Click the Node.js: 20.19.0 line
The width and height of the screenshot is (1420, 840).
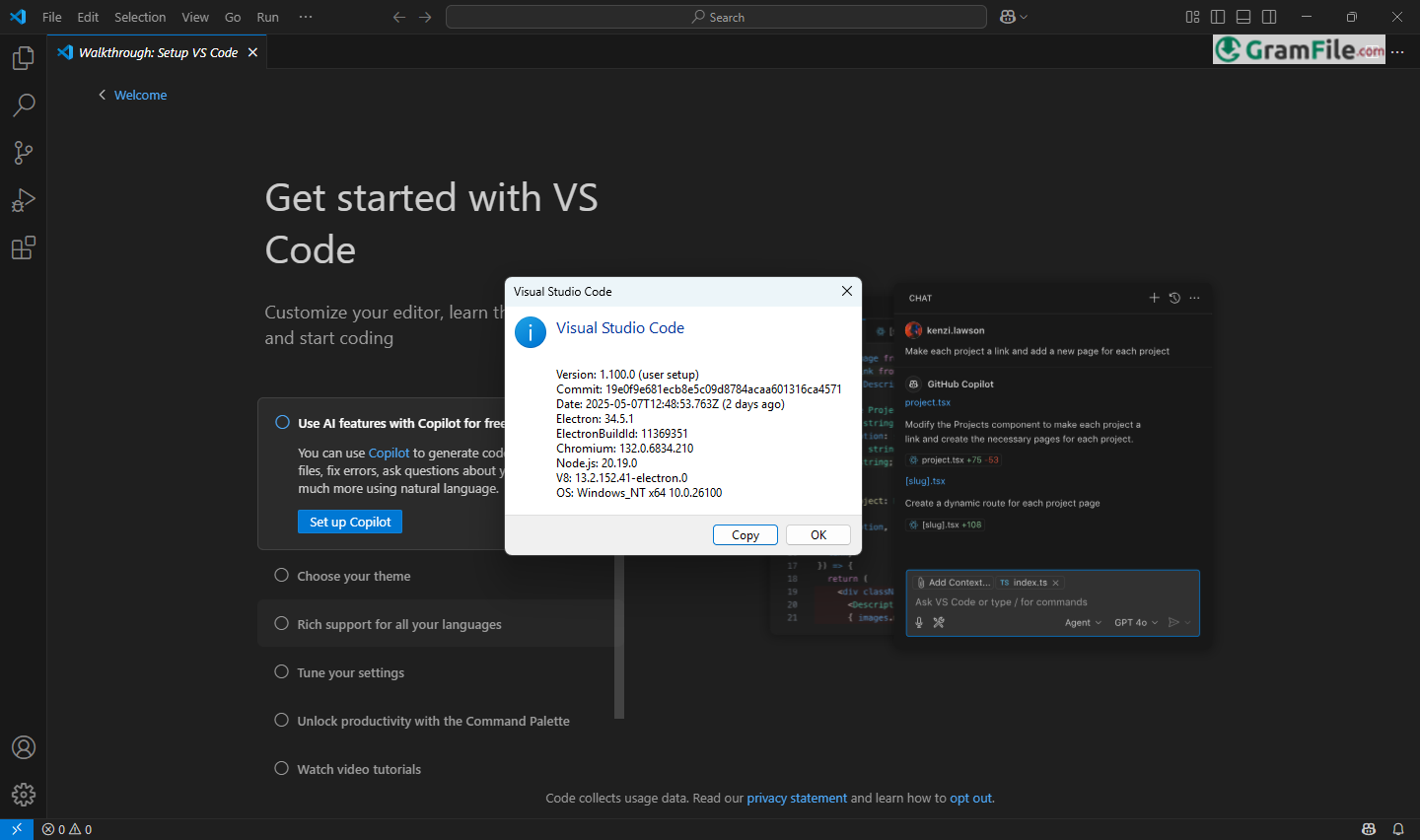point(597,463)
